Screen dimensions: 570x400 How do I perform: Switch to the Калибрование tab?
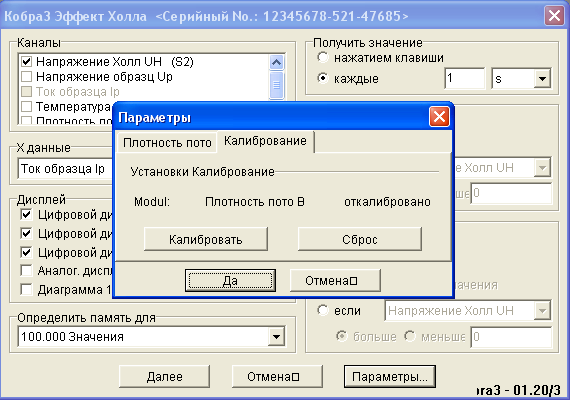click(265, 141)
